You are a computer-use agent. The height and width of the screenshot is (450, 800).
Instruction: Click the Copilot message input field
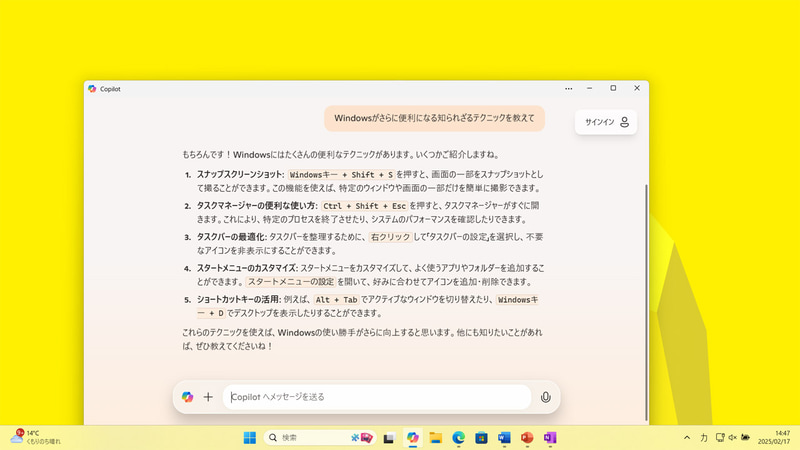click(x=377, y=396)
